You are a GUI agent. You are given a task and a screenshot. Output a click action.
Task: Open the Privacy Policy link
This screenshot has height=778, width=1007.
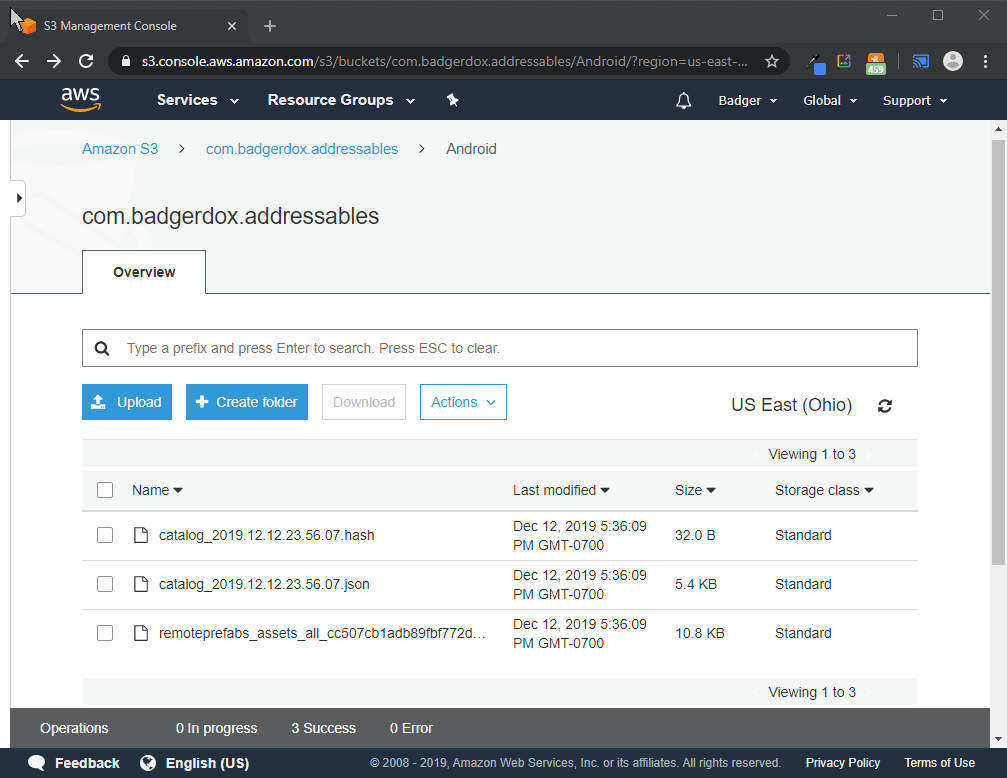tap(843, 763)
